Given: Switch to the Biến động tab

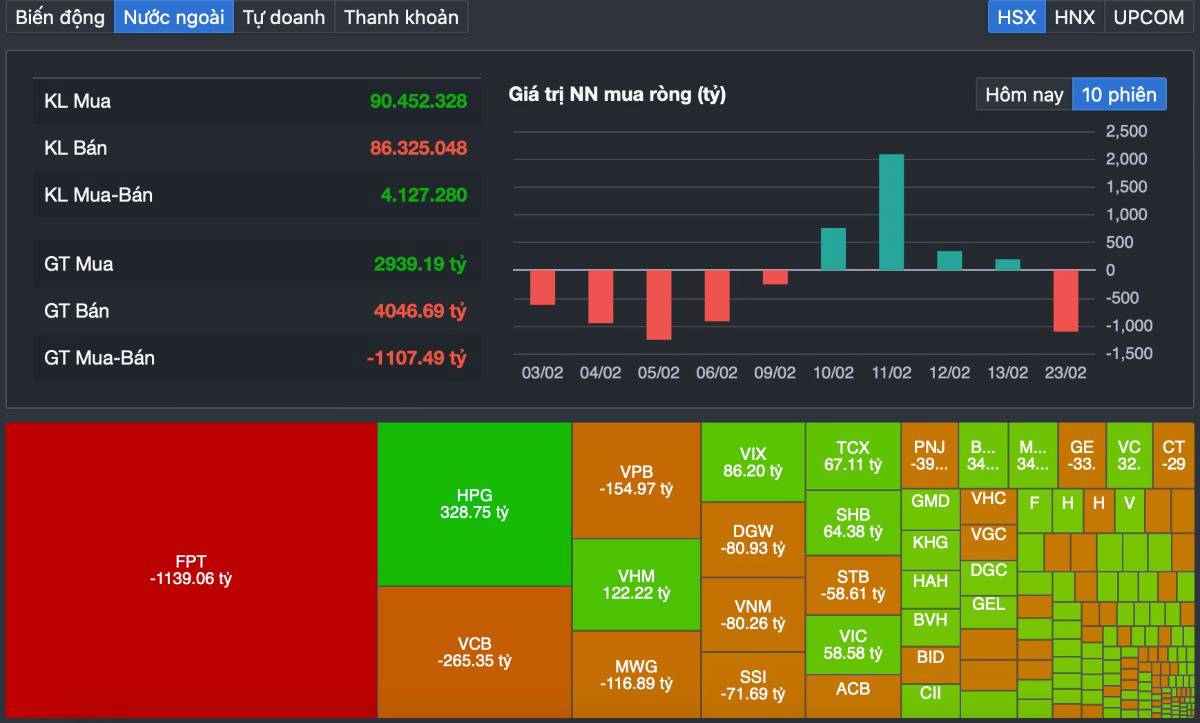Looking at the screenshot, I should point(60,17).
